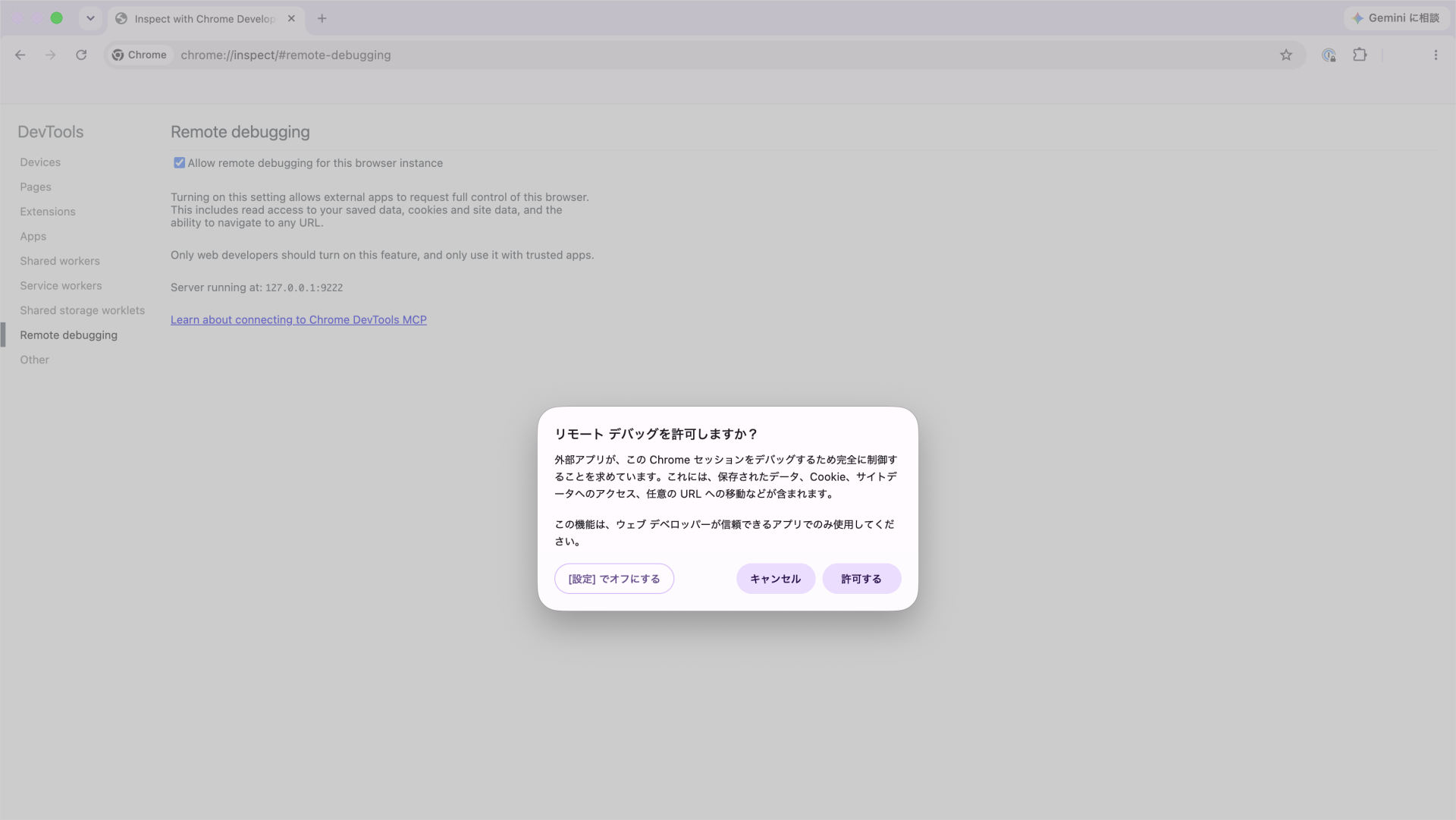Open the Pages section

pos(36,187)
